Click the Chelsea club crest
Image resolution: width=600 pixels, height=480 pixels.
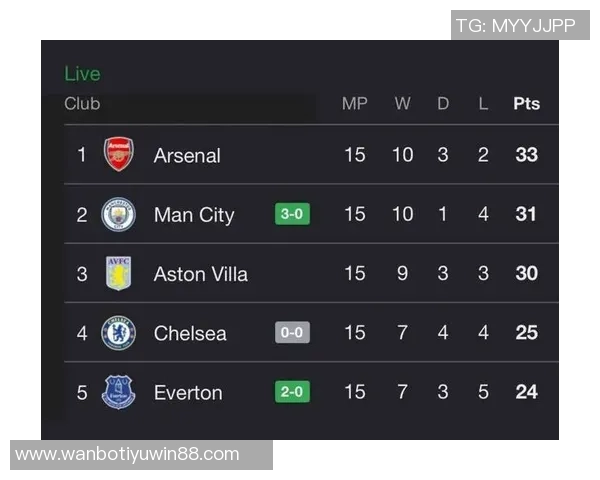pyautogui.click(x=118, y=333)
